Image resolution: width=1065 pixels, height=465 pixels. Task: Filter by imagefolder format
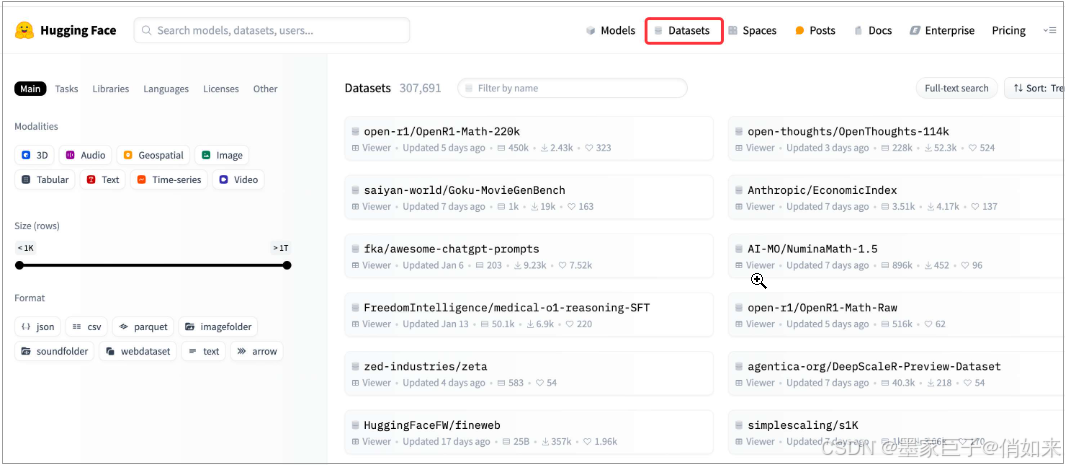(x=218, y=327)
